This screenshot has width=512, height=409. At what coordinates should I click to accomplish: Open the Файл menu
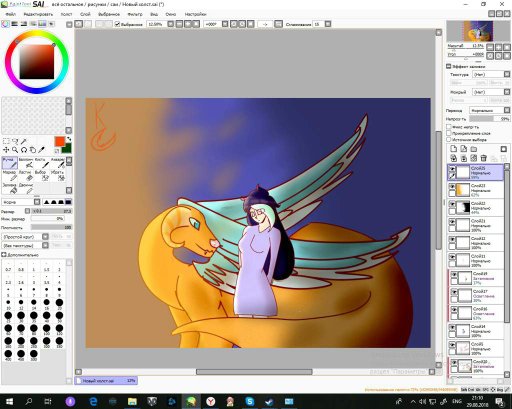10,14
